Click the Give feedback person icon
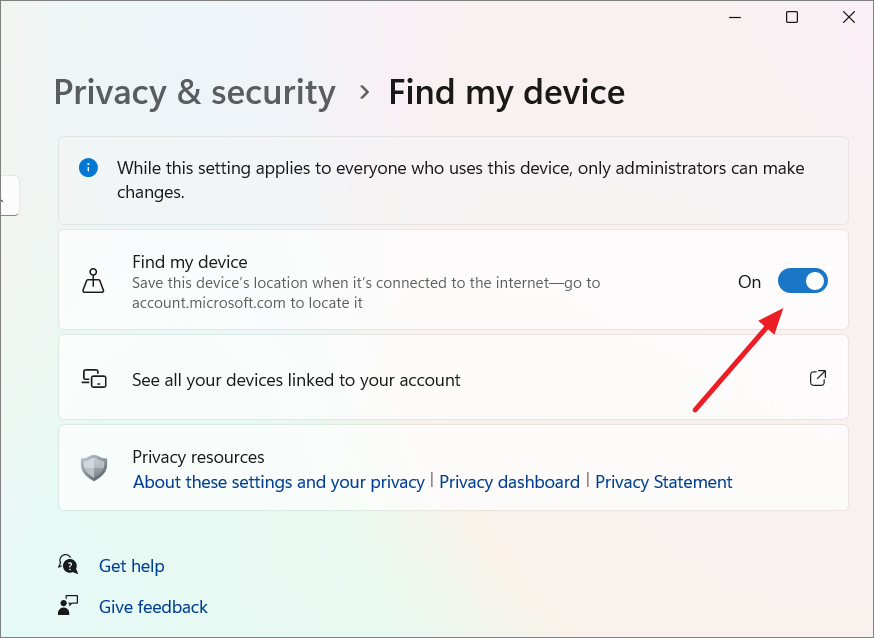The width and height of the screenshot is (874, 638). point(68,605)
